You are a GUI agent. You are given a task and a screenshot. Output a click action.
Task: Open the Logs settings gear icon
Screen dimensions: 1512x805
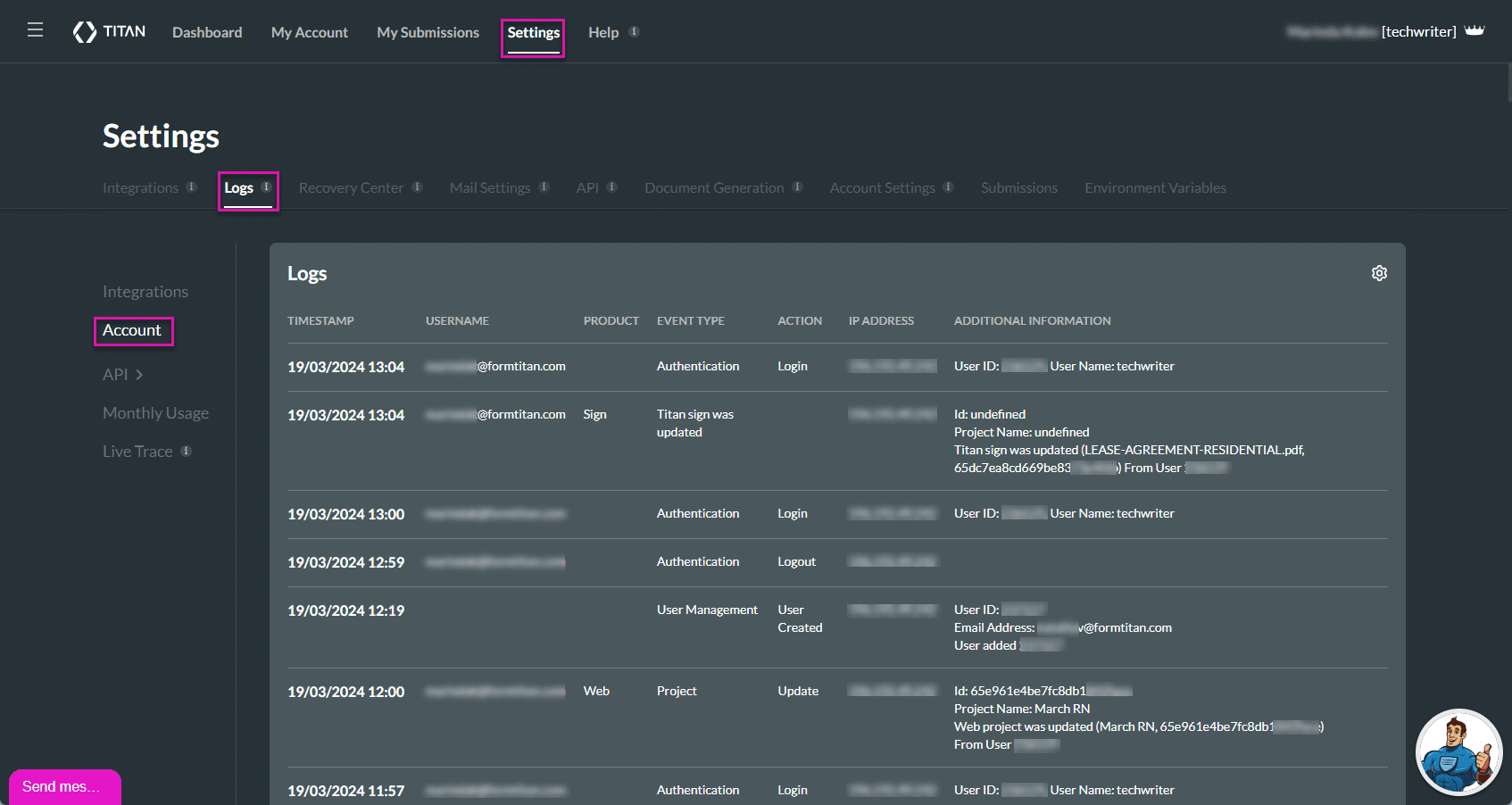click(1379, 273)
